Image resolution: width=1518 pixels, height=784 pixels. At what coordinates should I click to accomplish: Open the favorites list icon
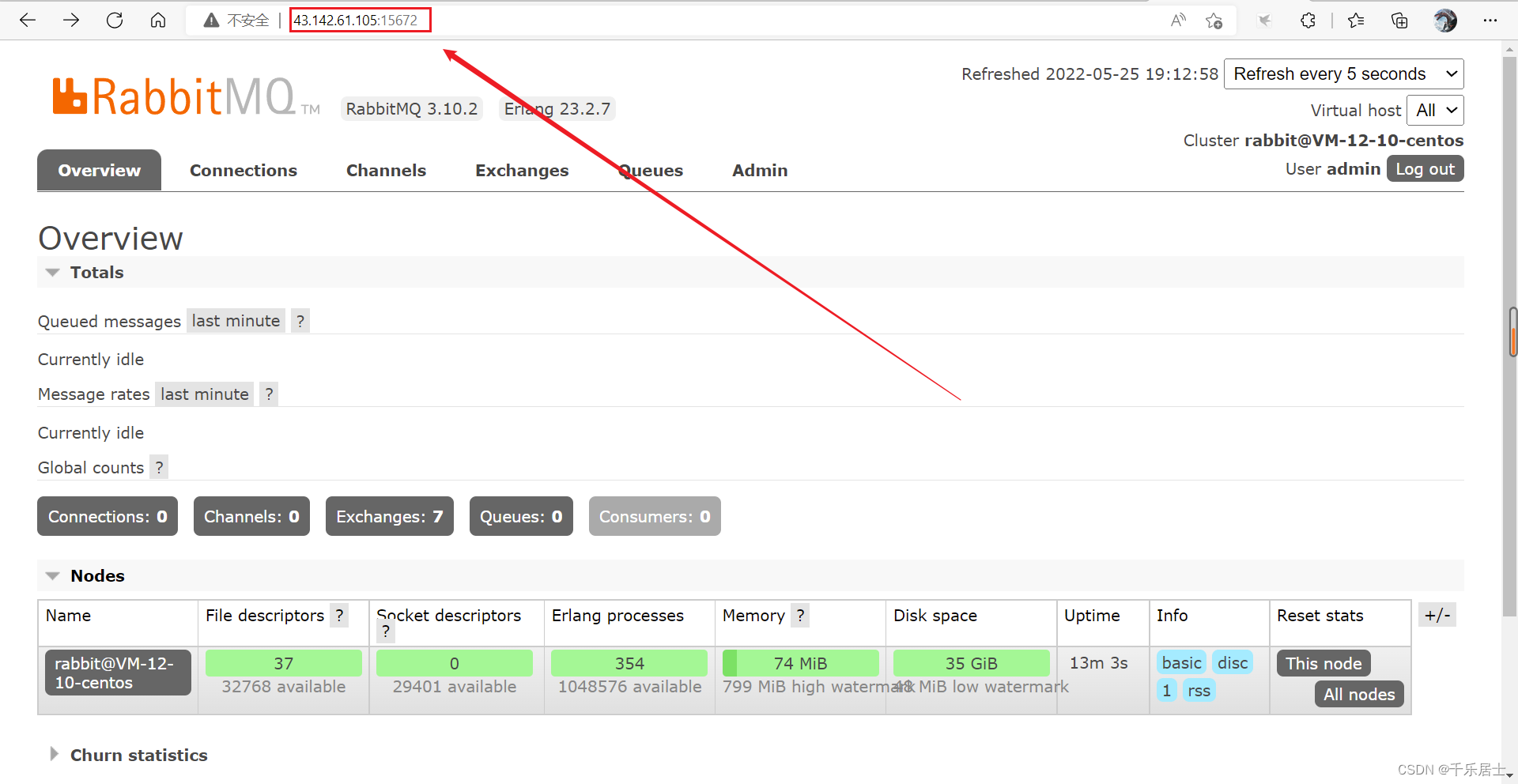click(x=1356, y=21)
